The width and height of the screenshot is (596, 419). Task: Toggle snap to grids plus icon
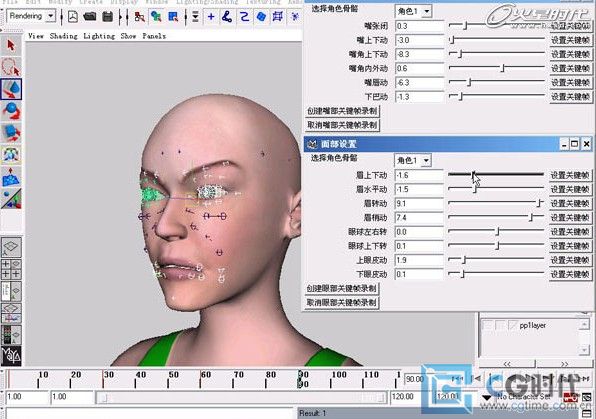pyautogui.click(x=211, y=16)
